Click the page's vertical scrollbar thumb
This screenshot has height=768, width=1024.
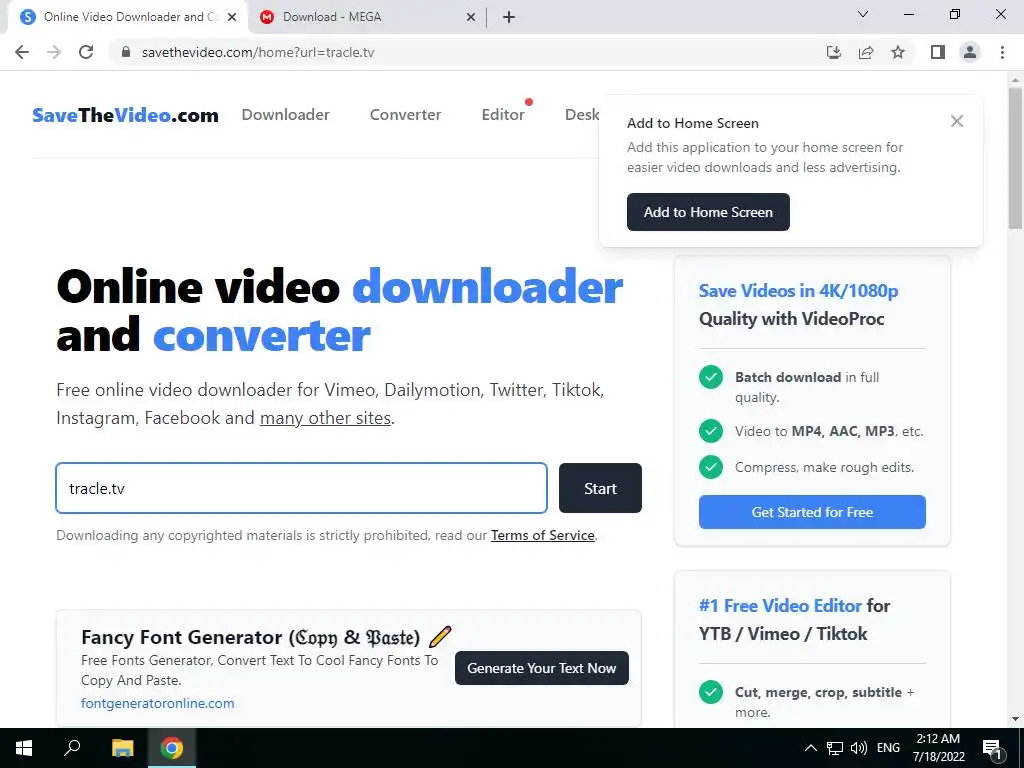1015,157
